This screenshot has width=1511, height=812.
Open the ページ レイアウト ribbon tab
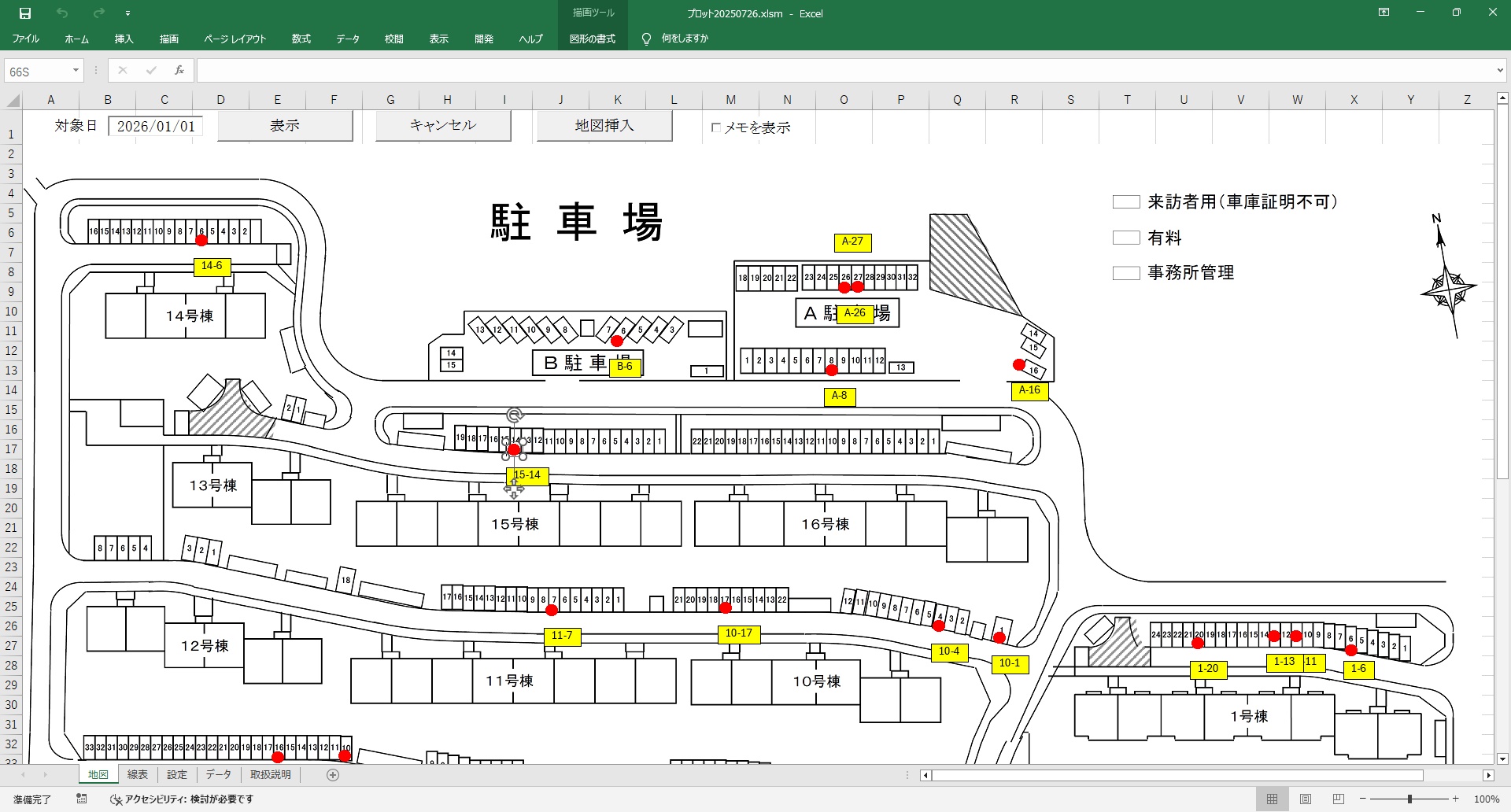click(235, 39)
